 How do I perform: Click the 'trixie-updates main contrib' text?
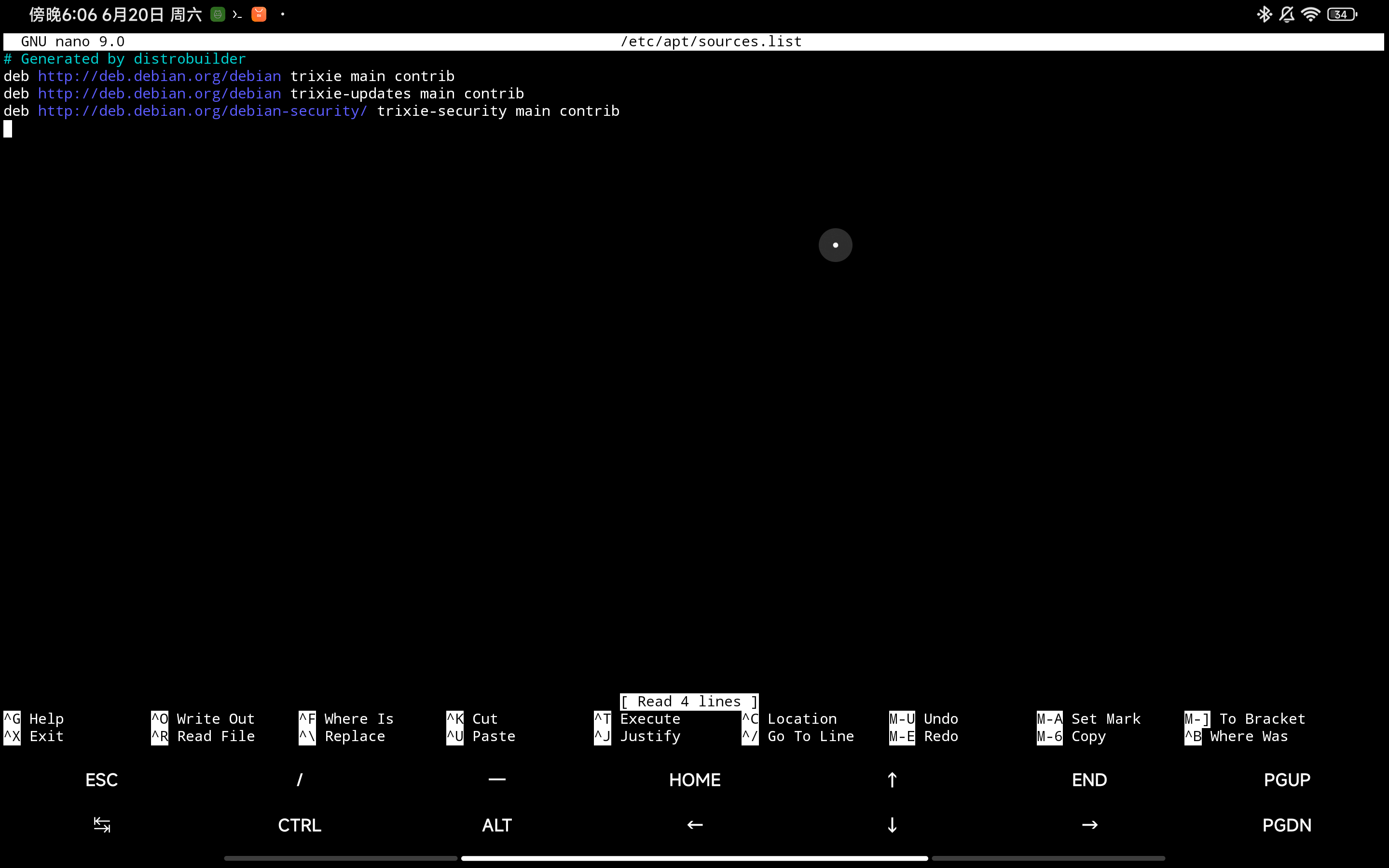[407, 94]
